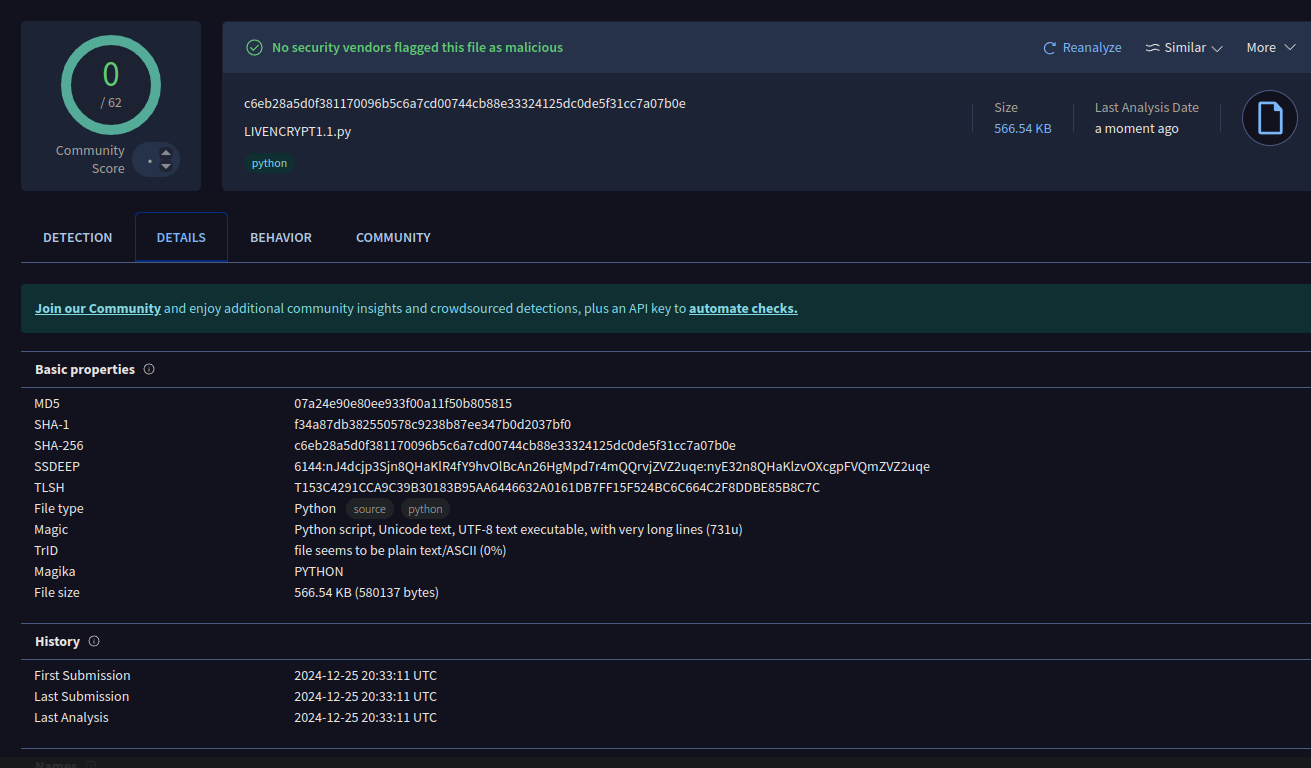Click the SSDEEP hash value
This screenshot has width=1311, height=768.
pyautogui.click(x=612, y=466)
